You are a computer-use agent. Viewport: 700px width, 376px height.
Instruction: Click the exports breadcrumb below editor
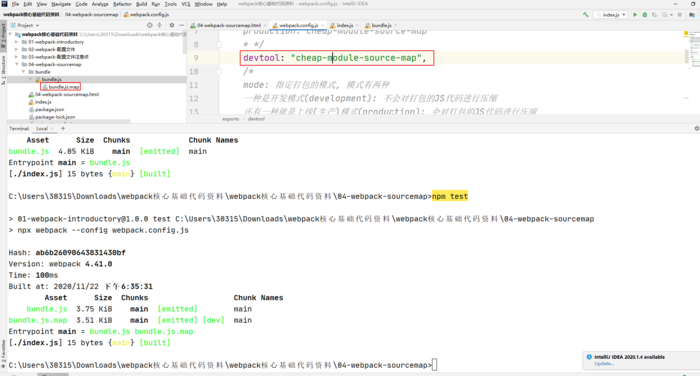(x=231, y=119)
